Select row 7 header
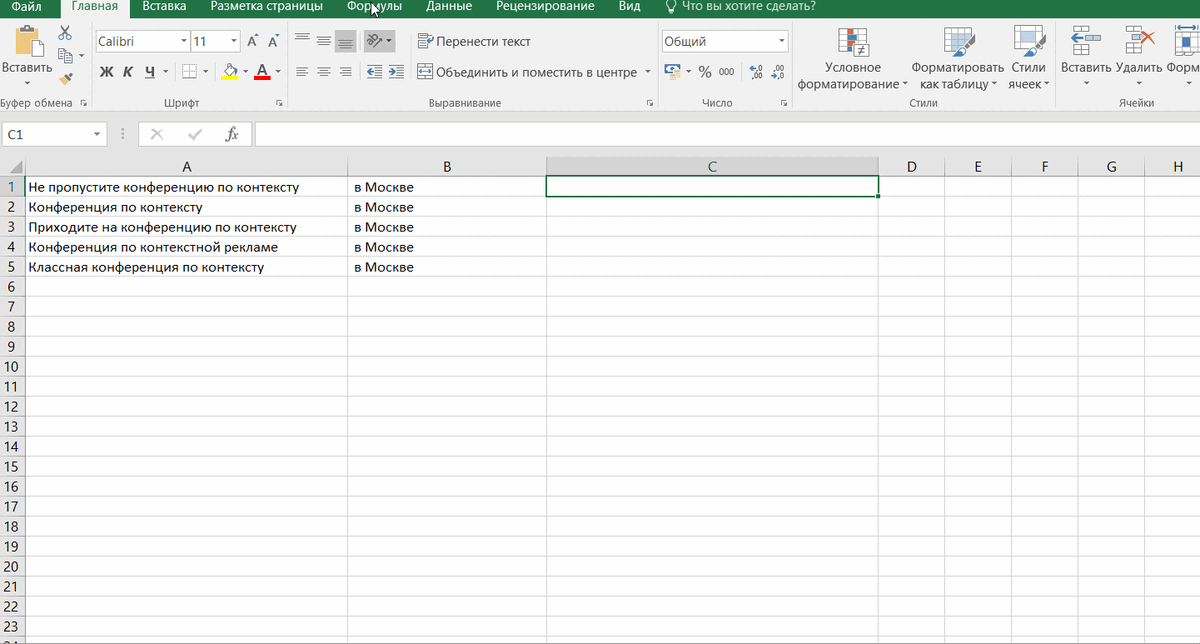Screen dimensions: 1200x644 [12, 306]
